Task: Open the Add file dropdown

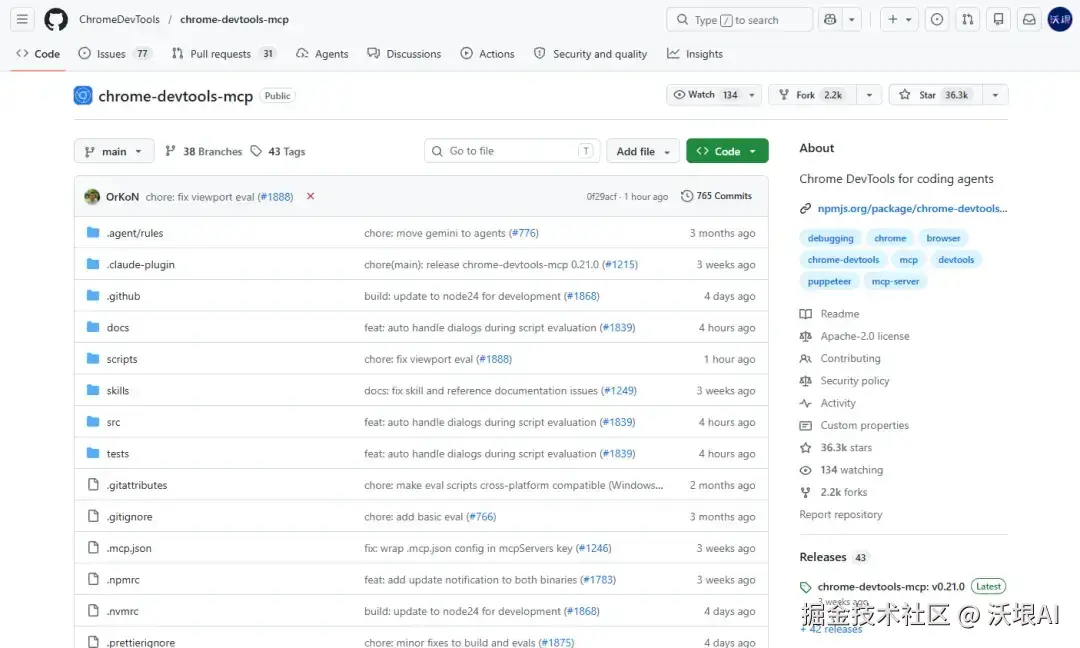Action: [x=643, y=151]
